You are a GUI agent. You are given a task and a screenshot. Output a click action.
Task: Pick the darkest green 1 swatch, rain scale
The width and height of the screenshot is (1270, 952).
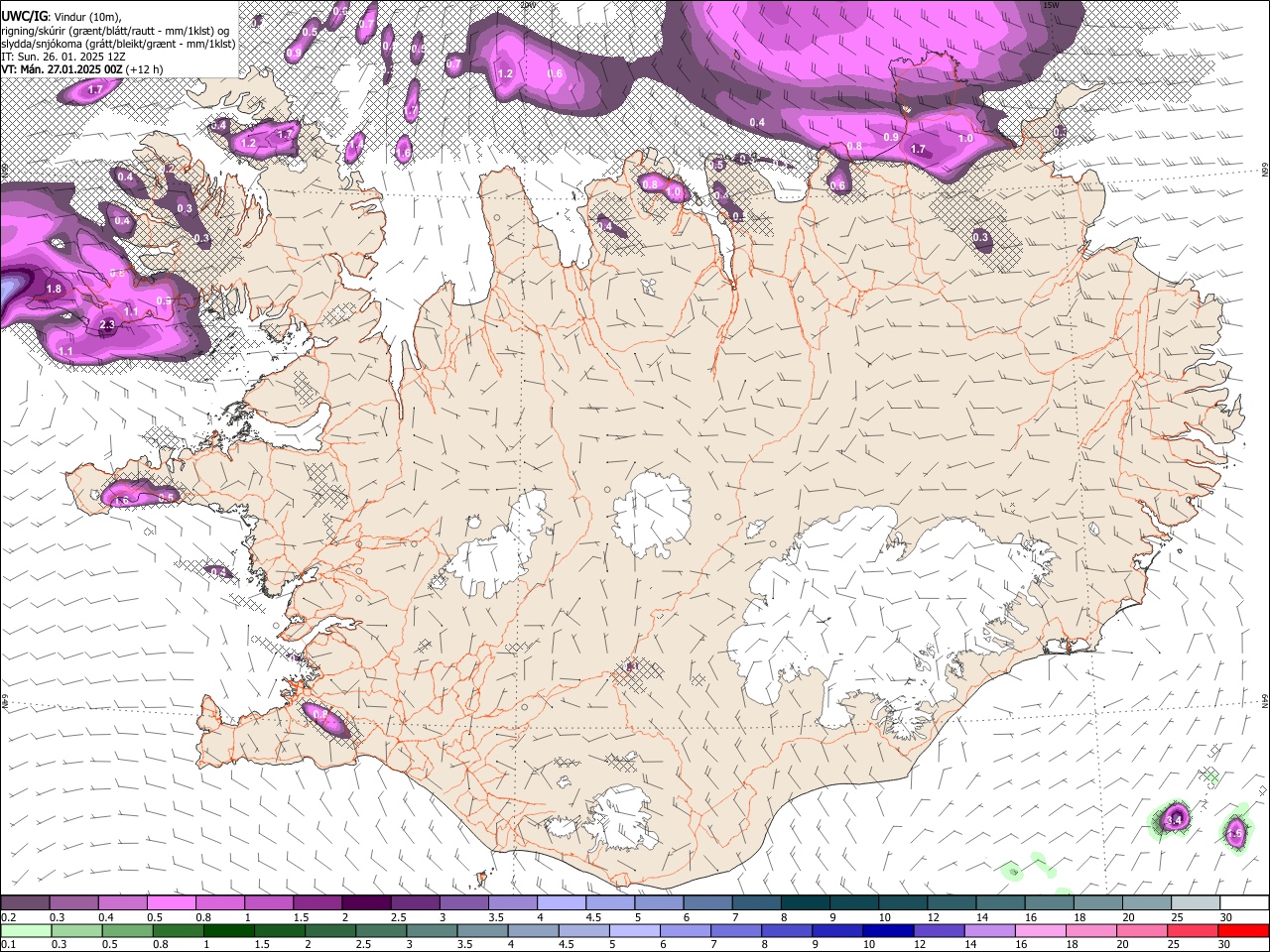coord(228,930)
